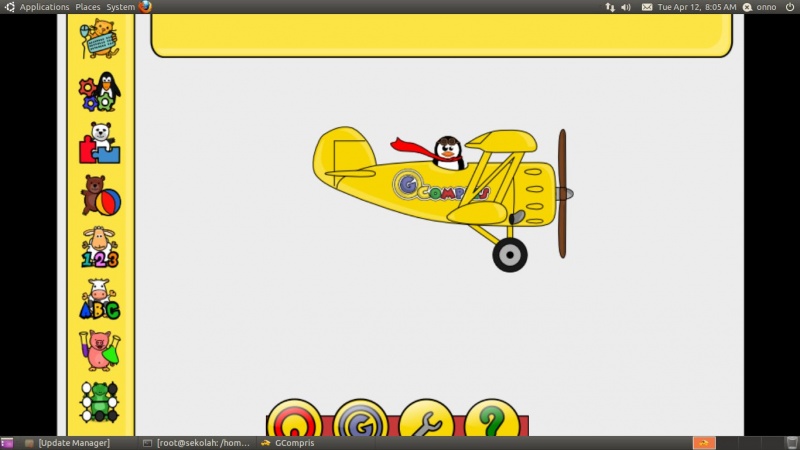Screen dimensions: 800x450
Task: Open the sheep 123 math activities
Action: [x=99, y=247]
